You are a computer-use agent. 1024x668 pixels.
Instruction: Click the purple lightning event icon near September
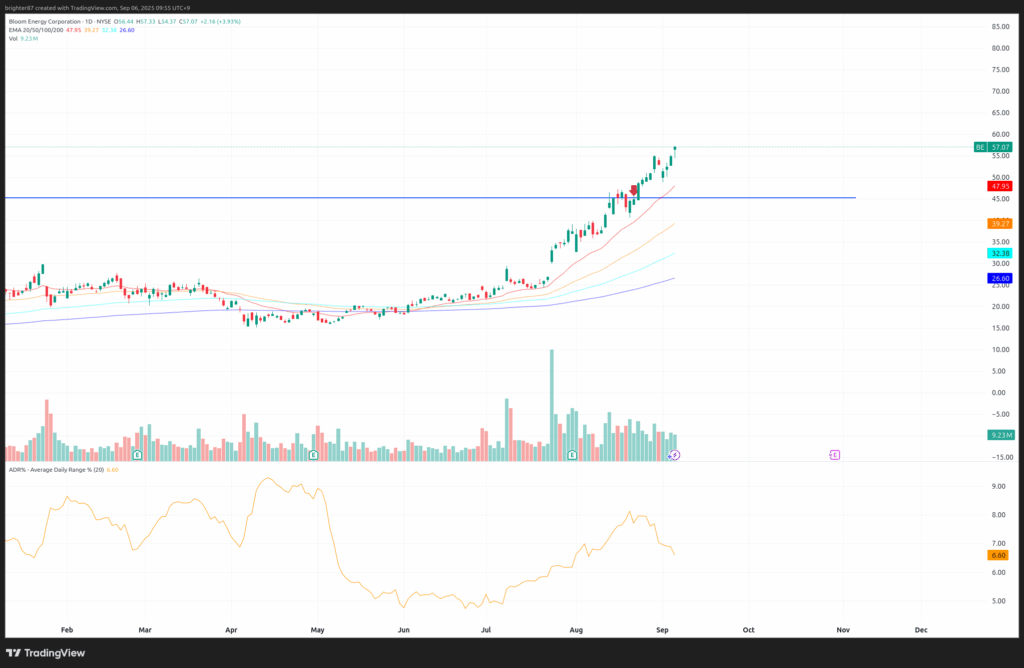(x=675, y=455)
